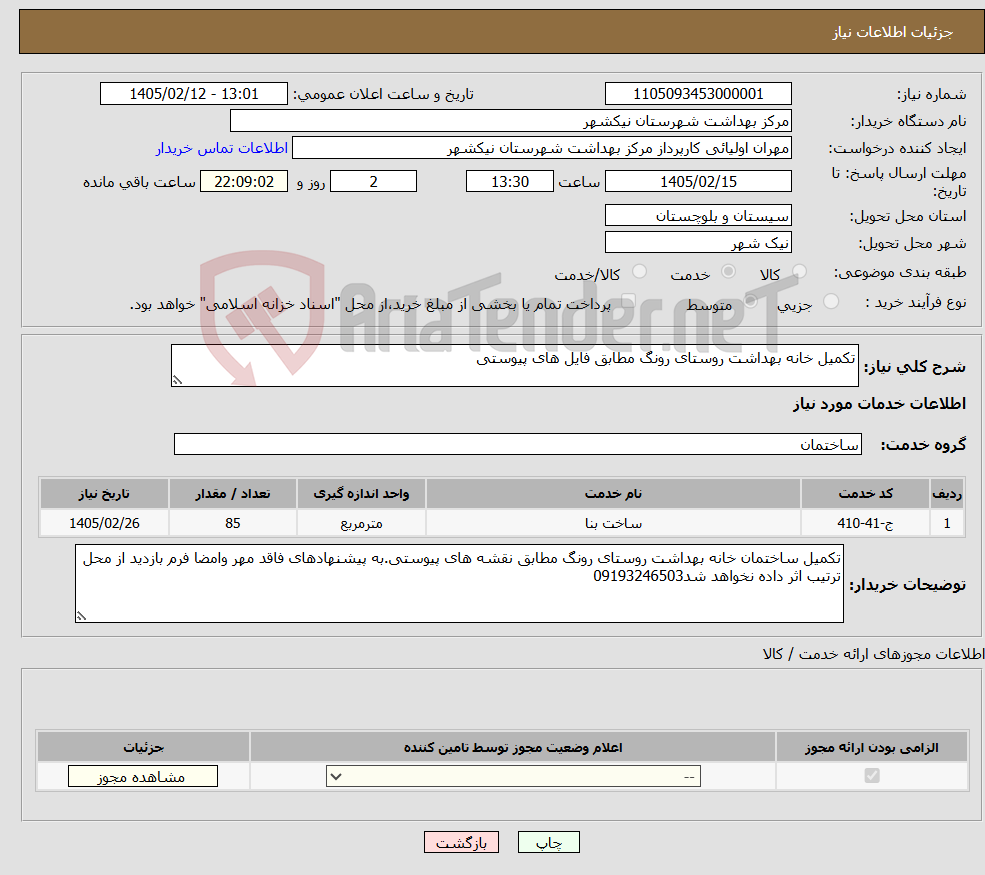Viewport: 985px width, 875px height.
Task: Click the need date cell 1405/02/26
Action: point(104,523)
